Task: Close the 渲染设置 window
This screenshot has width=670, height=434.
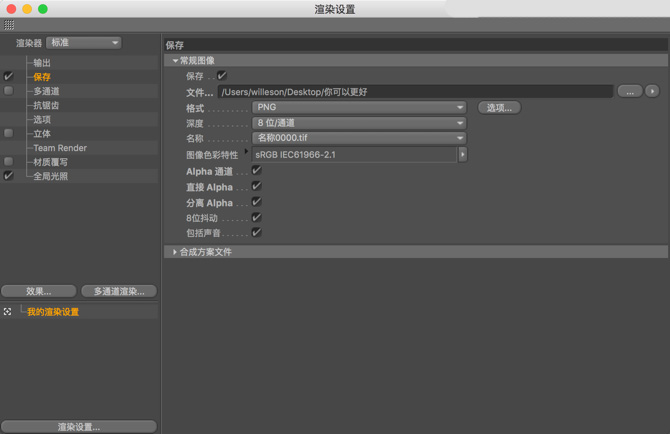Action: pyautogui.click(x=12, y=9)
